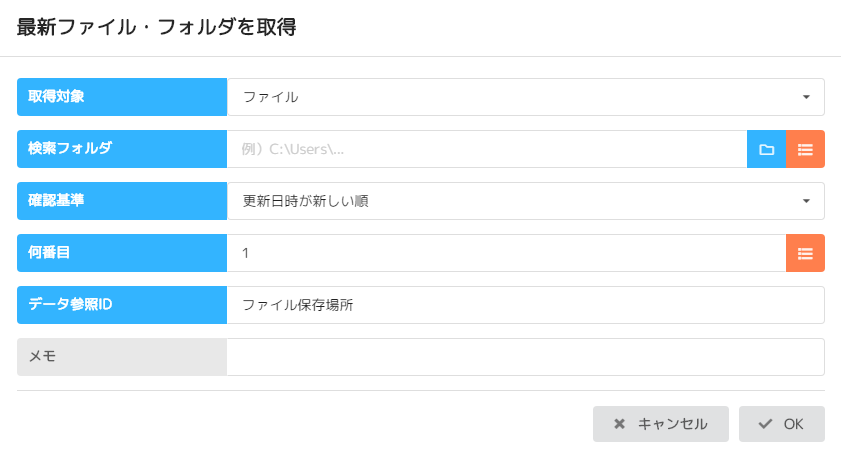Click the 検索フォルダ label
Image resolution: width=841 pixels, height=461 pixels.
click(122, 149)
